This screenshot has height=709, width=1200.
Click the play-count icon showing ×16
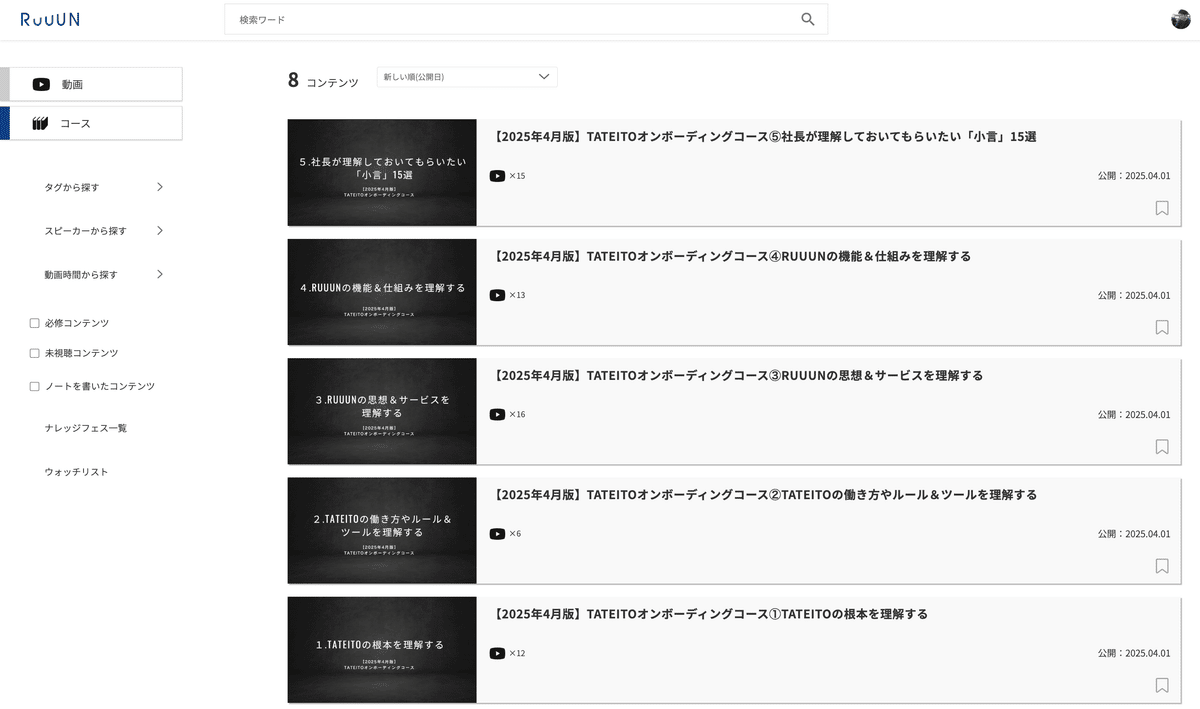coord(497,414)
